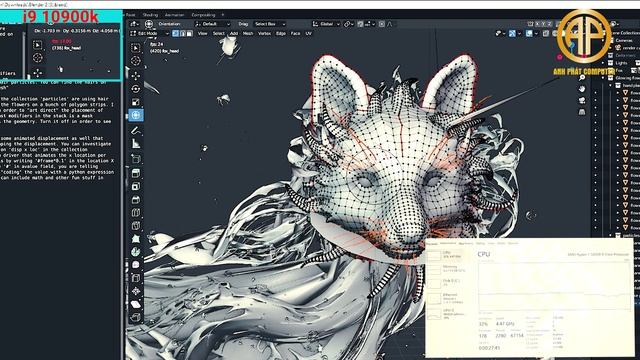640x360 pixels.
Task: Open the editor type dropdown
Action: (134, 24)
